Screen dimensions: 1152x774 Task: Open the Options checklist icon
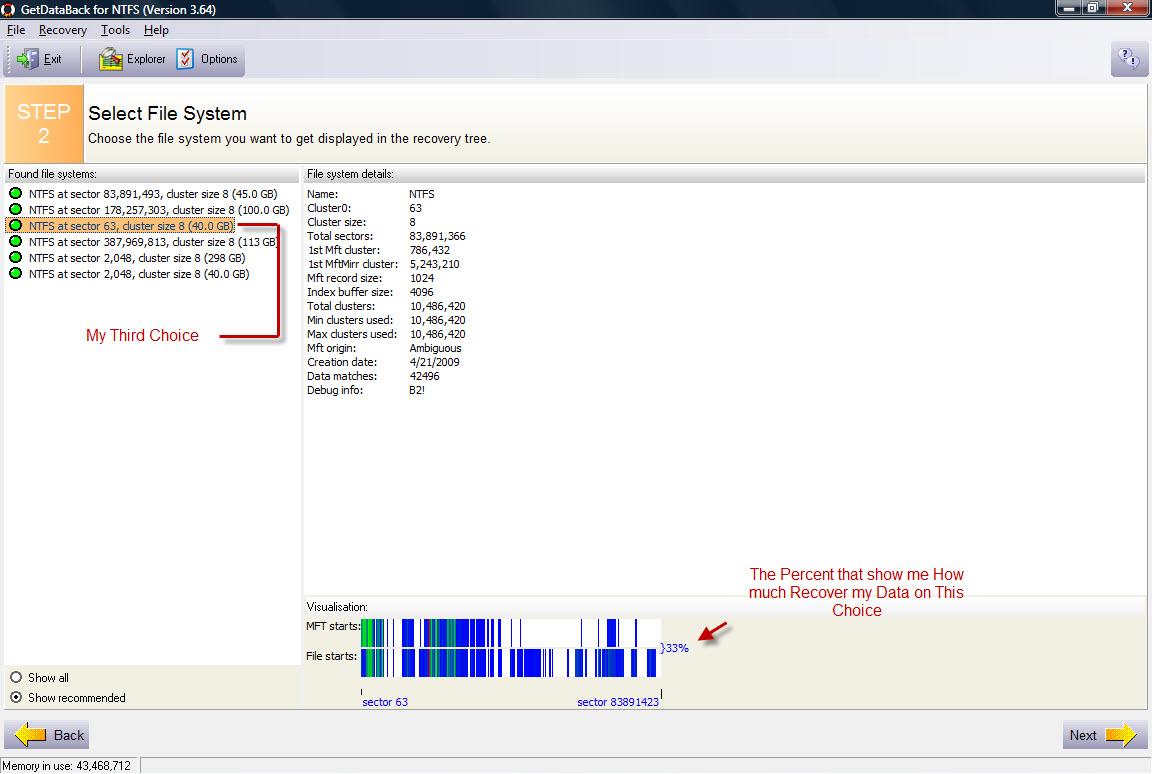[x=185, y=59]
